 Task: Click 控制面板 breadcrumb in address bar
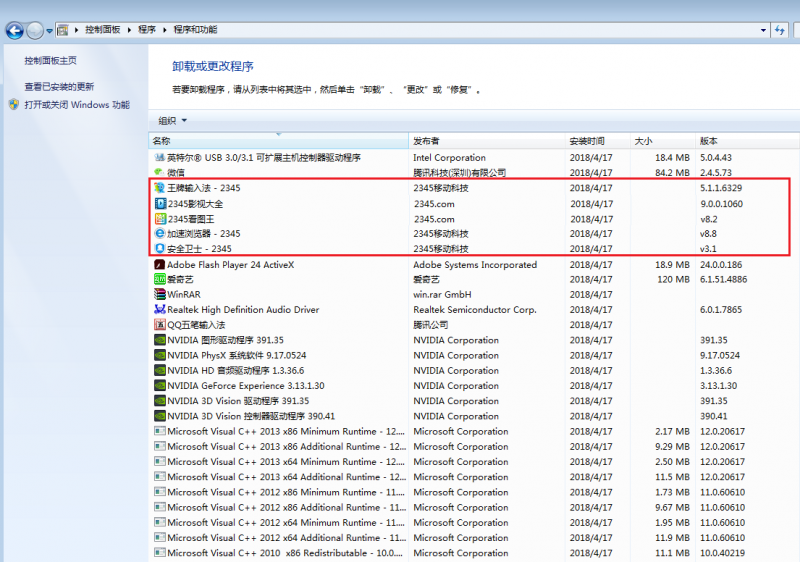pyautogui.click(x=103, y=30)
